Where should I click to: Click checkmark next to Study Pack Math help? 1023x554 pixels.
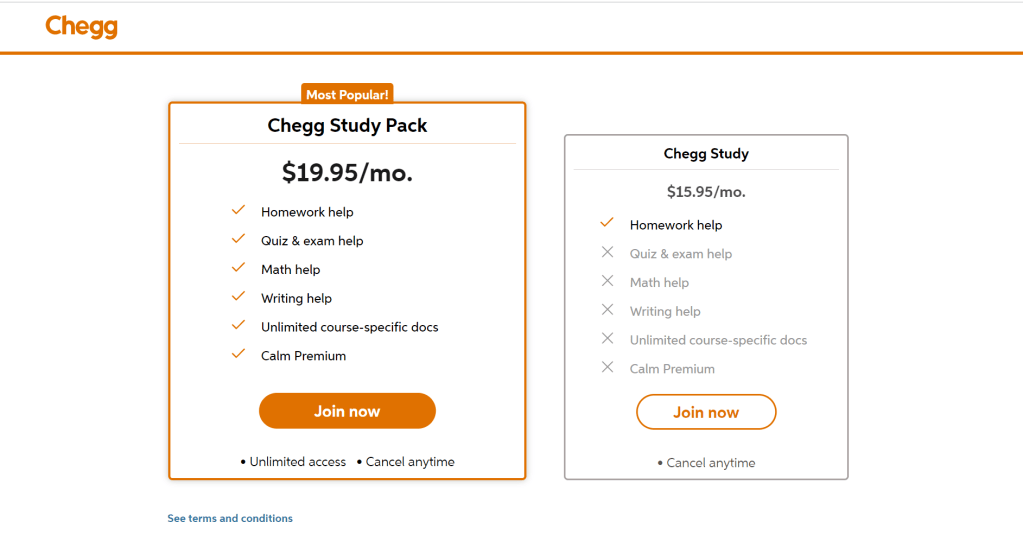tap(238, 268)
